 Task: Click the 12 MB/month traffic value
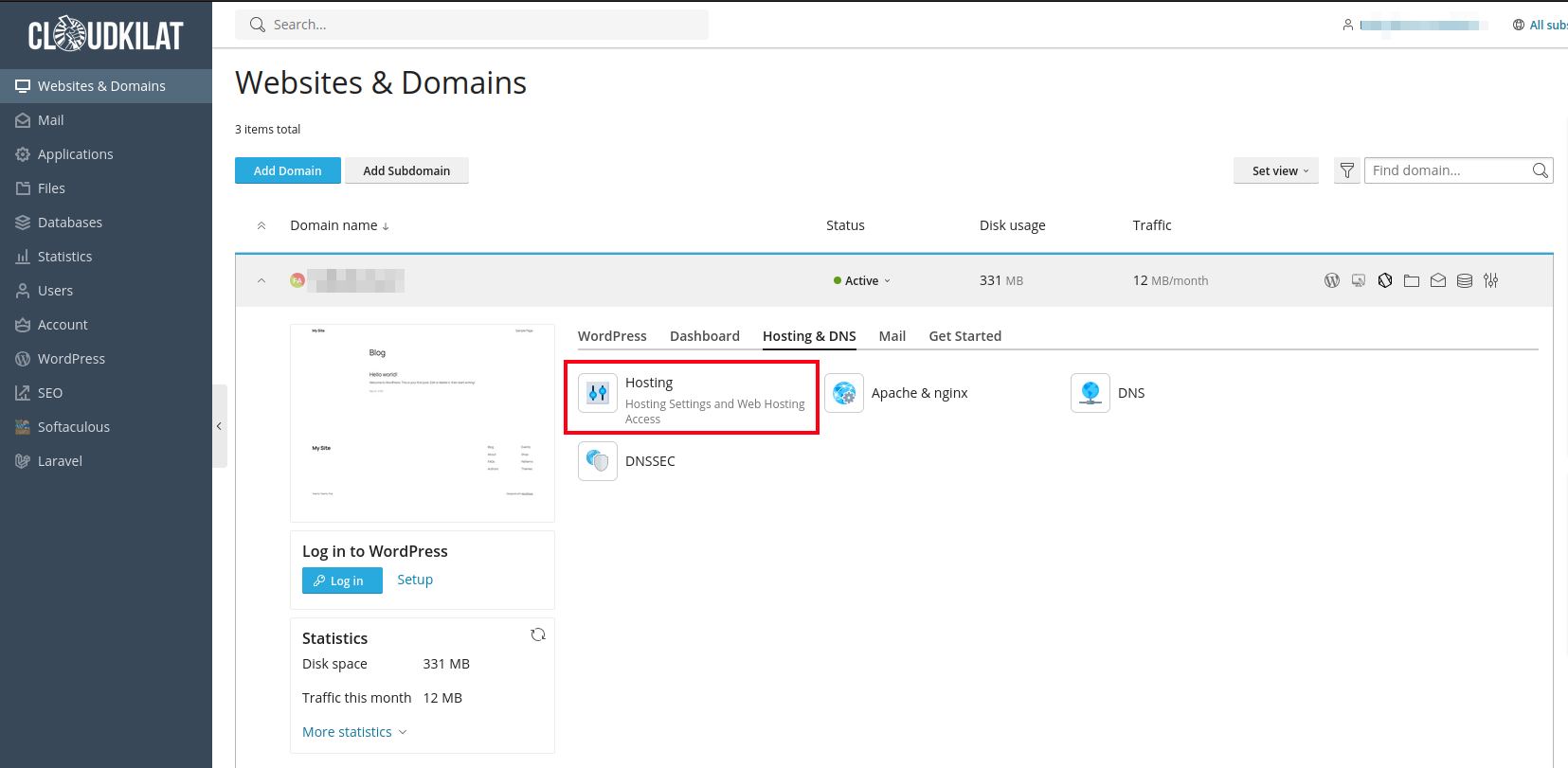pos(1171,280)
